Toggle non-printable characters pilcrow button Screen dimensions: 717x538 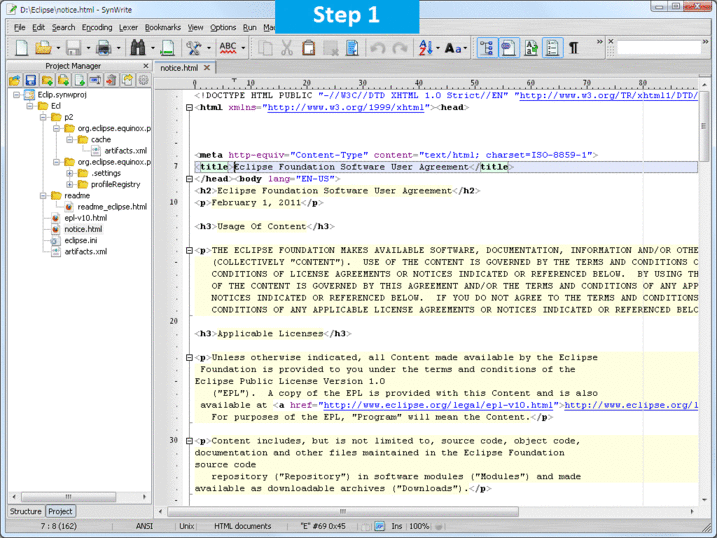(x=574, y=47)
